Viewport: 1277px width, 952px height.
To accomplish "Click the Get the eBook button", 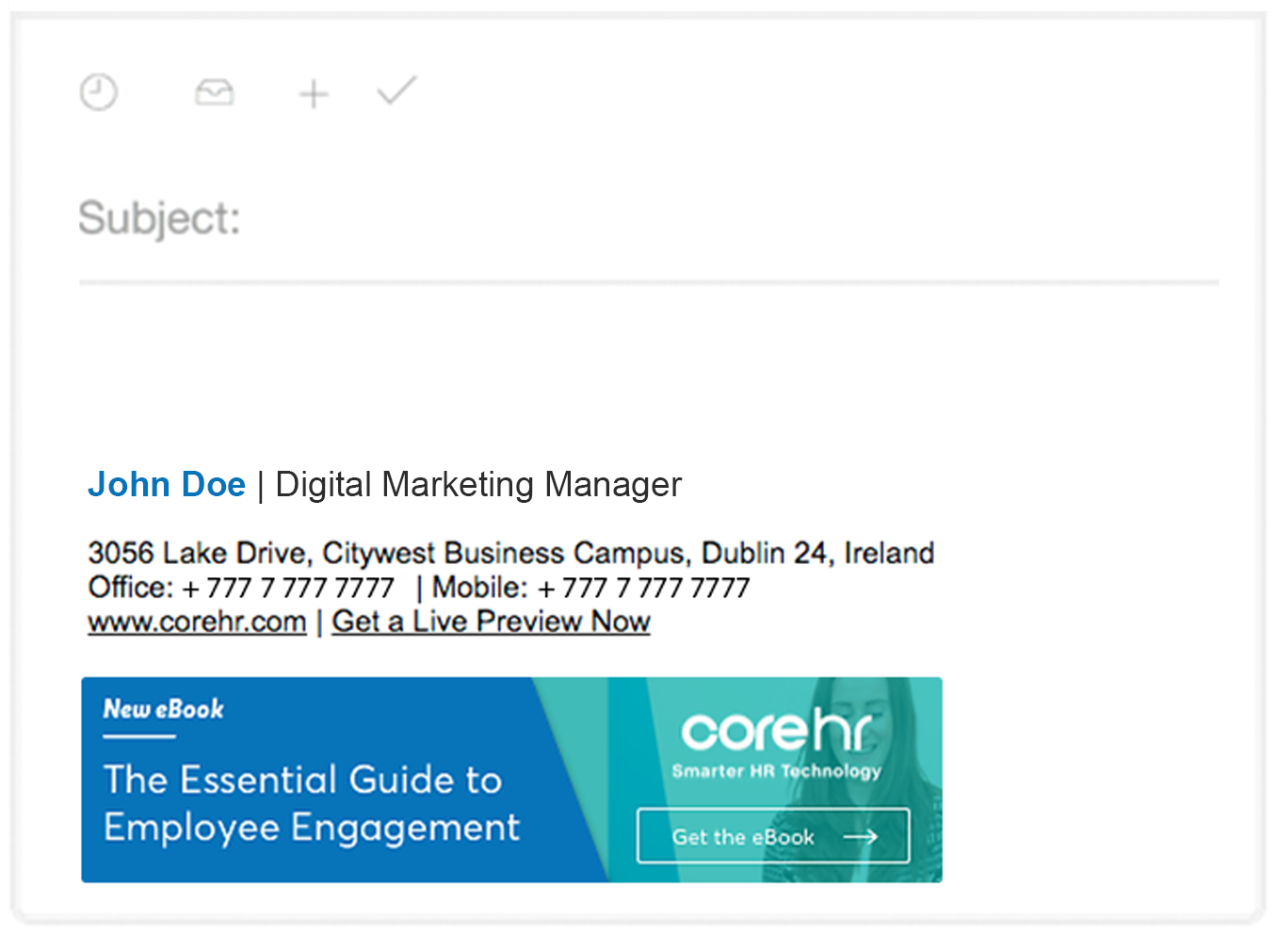I will pyautogui.click(x=773, y=835).
